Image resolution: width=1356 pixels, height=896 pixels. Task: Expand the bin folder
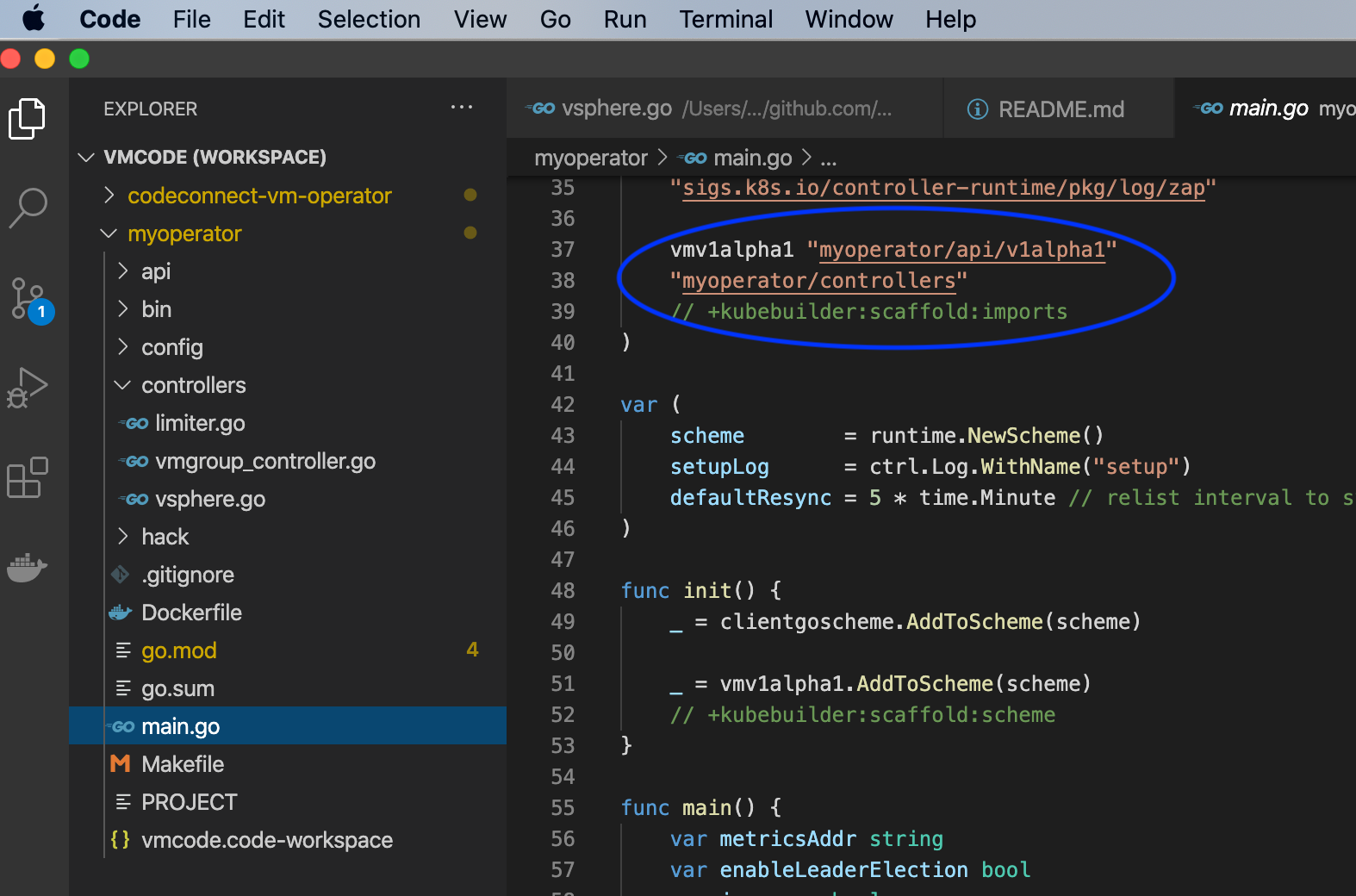pos(123,309)
